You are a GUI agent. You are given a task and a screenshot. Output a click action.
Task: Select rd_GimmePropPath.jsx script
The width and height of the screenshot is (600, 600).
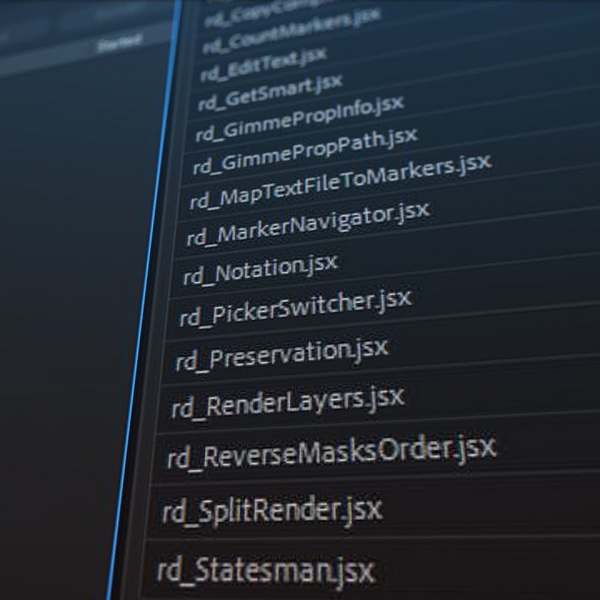305,152
